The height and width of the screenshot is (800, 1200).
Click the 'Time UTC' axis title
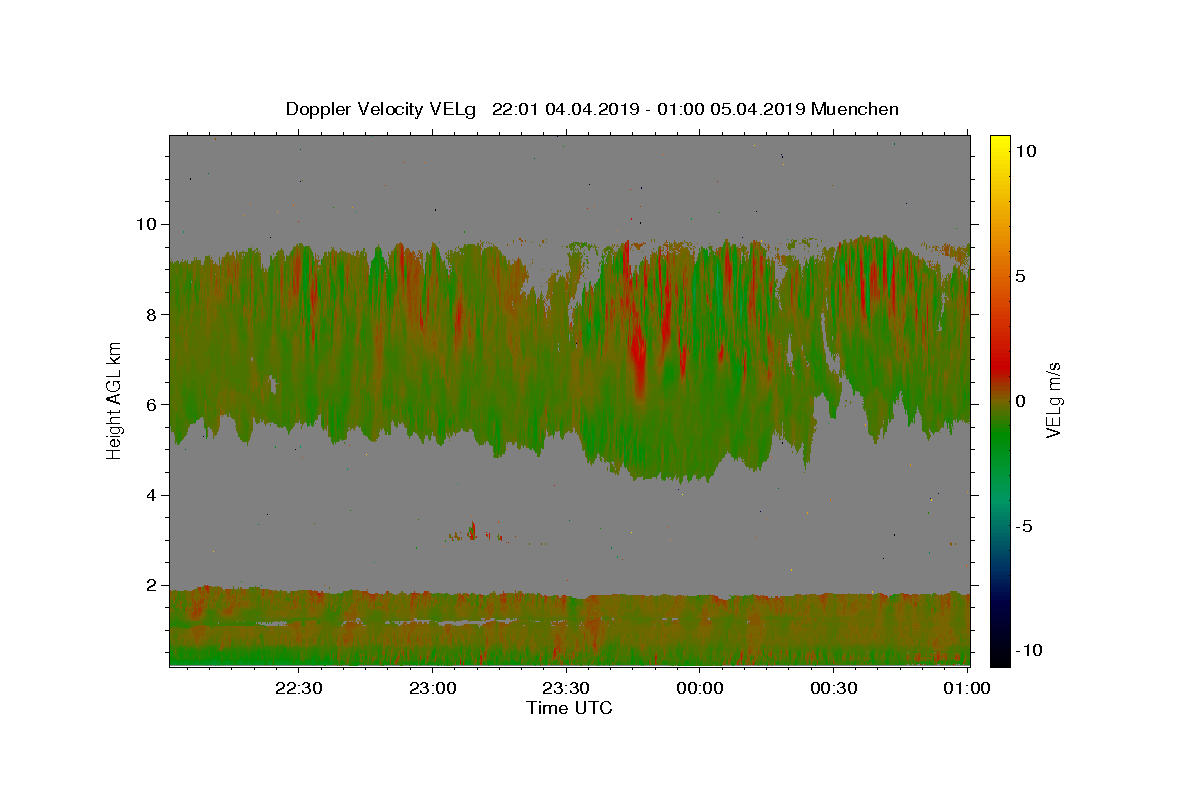(x=569, y=708)
